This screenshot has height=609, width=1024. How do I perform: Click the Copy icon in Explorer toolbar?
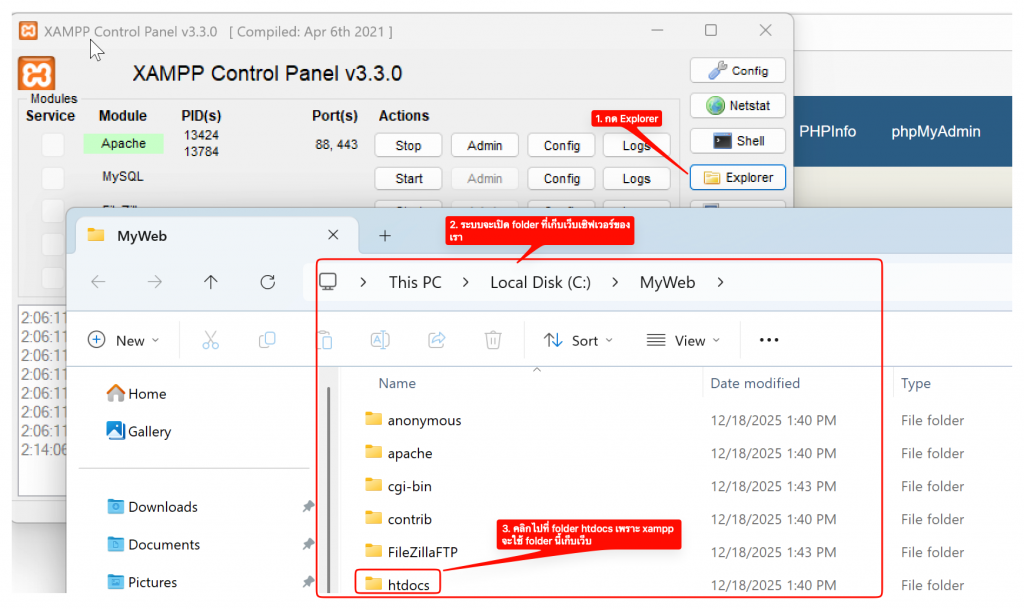coord(267,340)
